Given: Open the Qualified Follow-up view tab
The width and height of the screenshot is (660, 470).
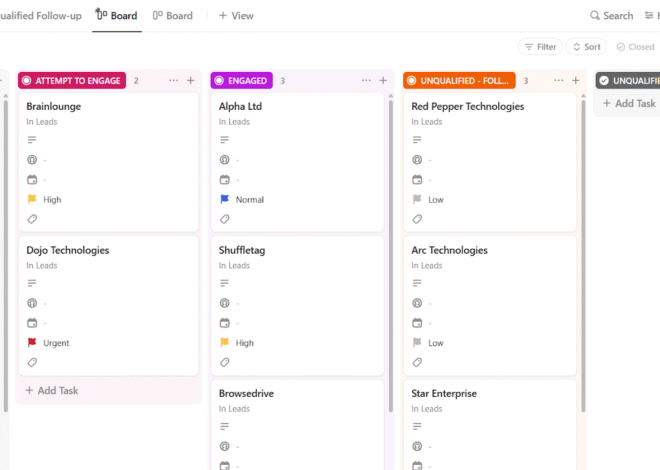Looking at the screenshot, I should [41, 16].
